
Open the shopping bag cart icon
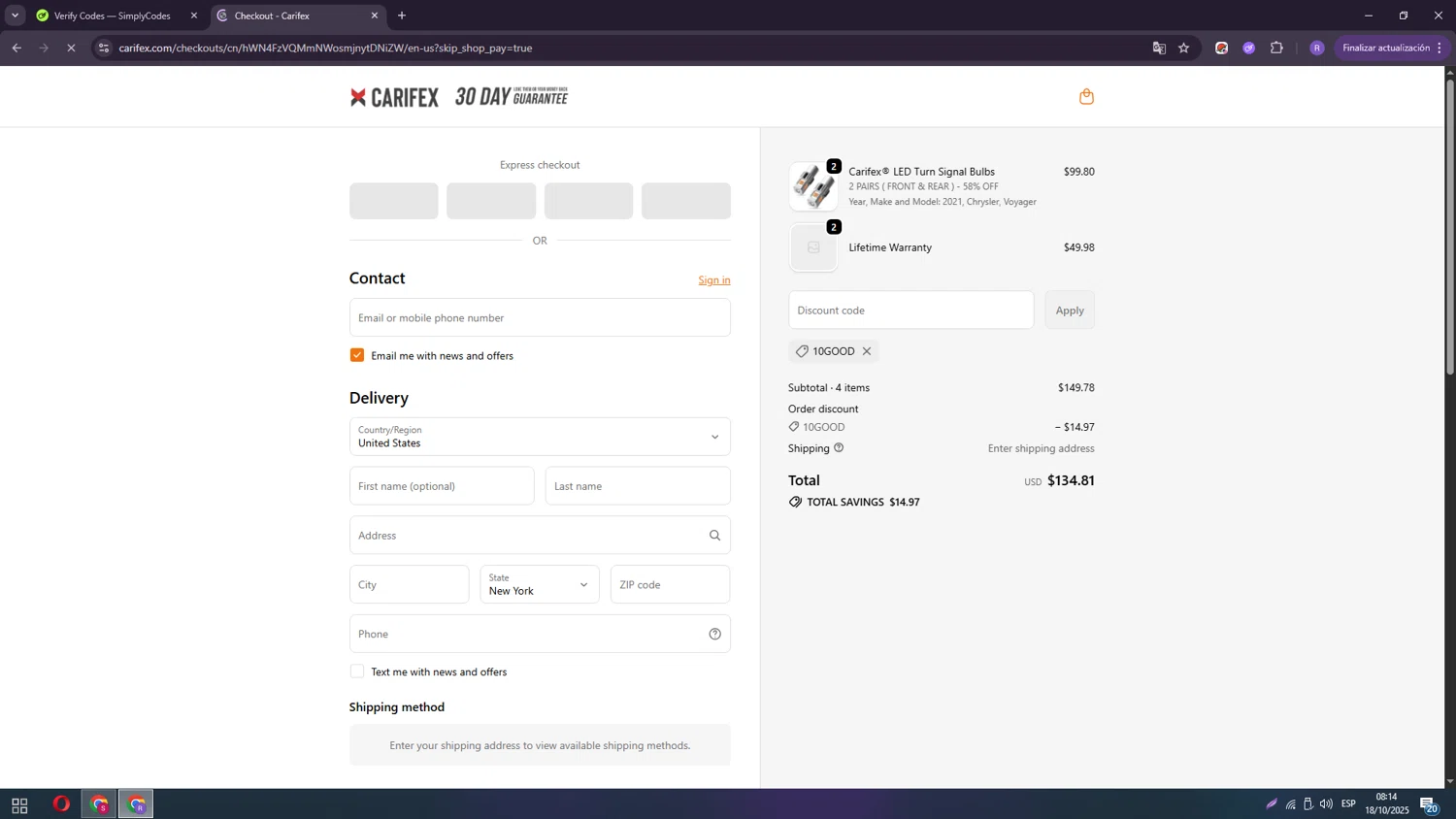tap(1086, 96)
